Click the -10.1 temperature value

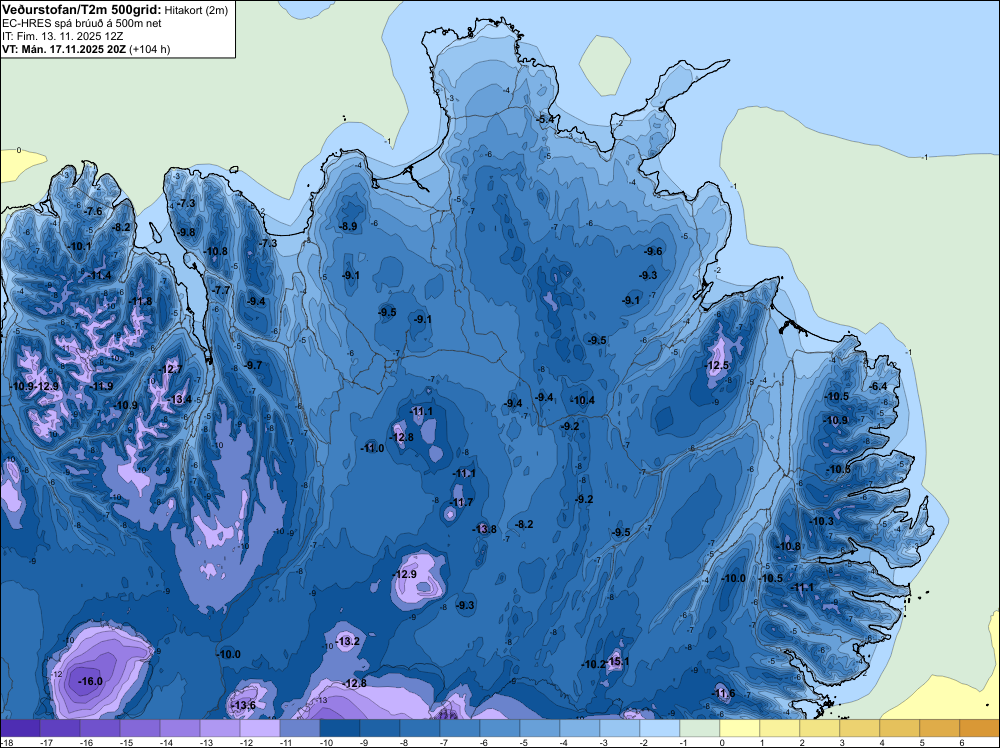(80, 247)
